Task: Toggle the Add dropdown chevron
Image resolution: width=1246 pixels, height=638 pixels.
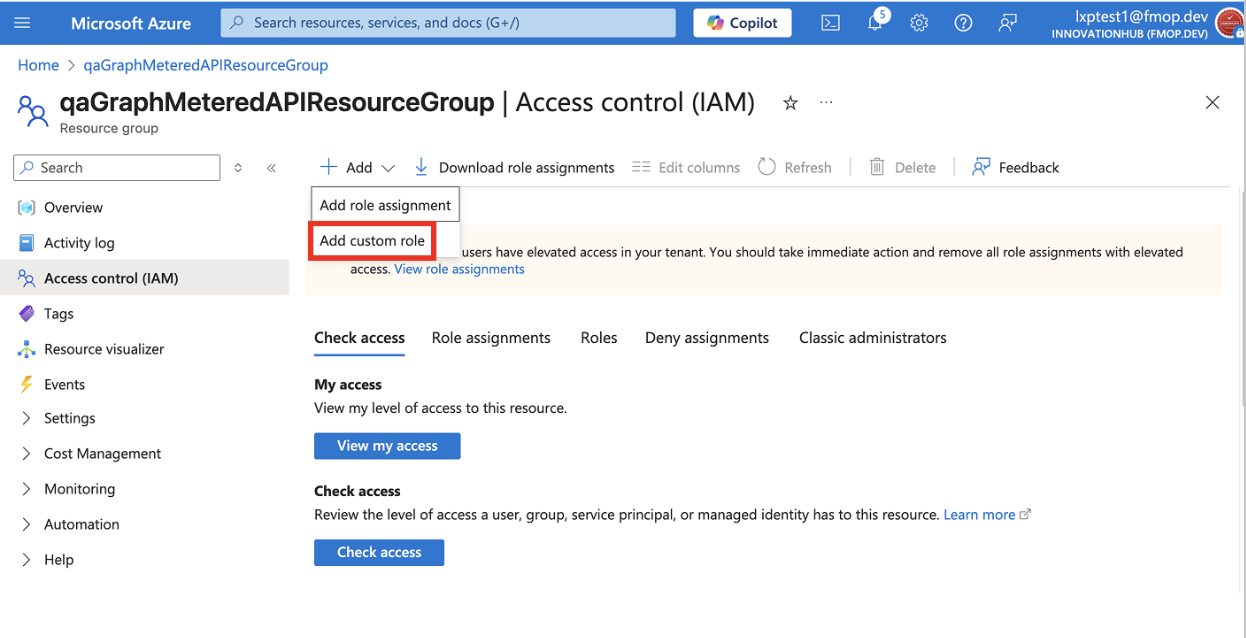Action: click(388, 168)
